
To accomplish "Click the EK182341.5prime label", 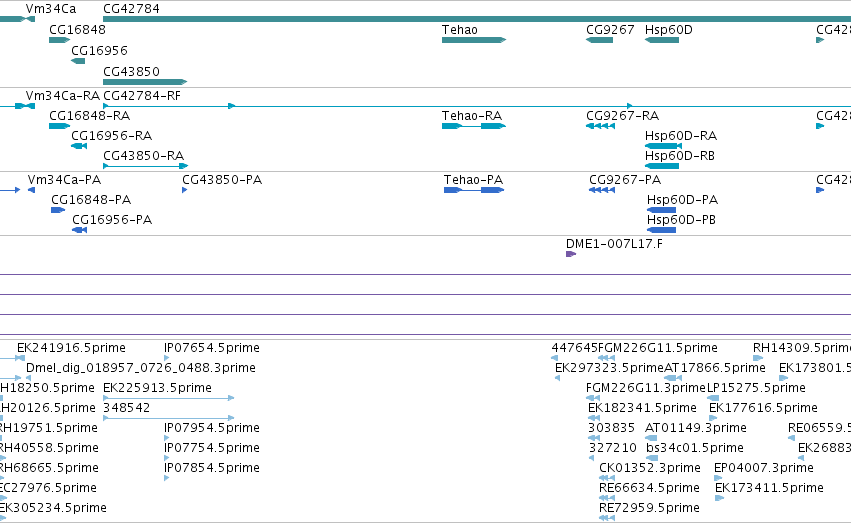I will click(642, 408).
